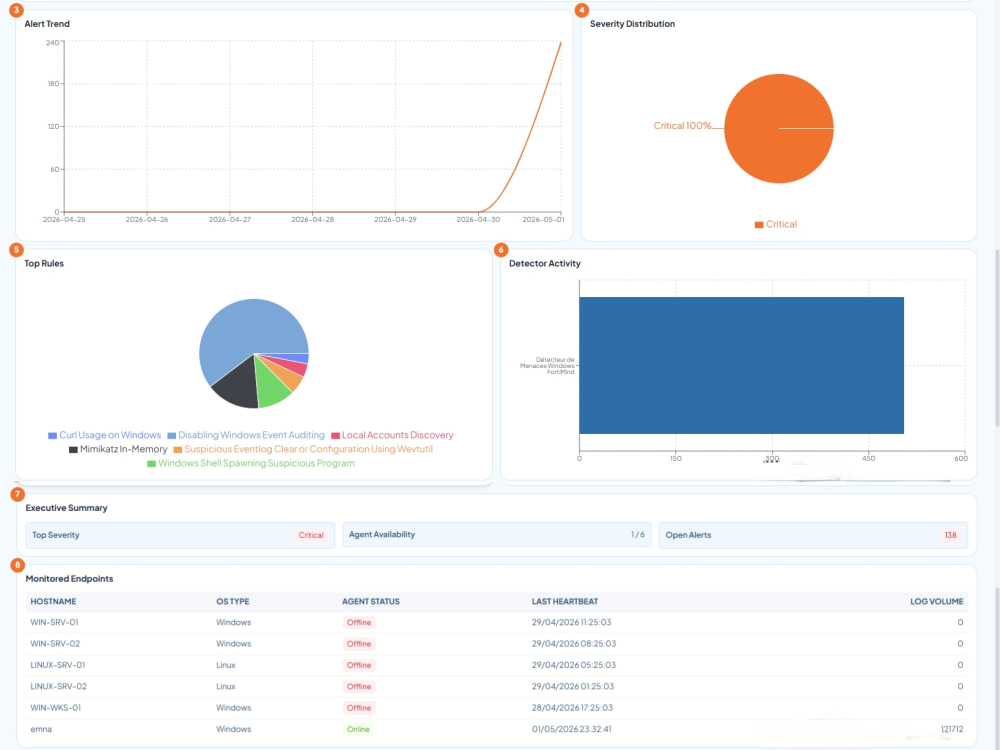Click heartbeat 28/04/2026 17:25:03
Viewport: 1000px width, 750px height.
[572, 708]
